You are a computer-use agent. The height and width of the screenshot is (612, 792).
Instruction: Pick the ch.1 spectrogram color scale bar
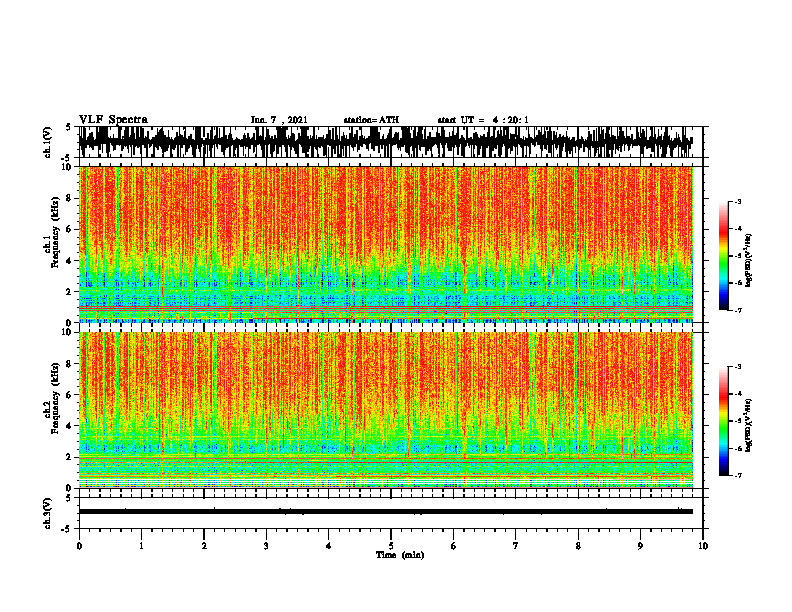[724, 256]
